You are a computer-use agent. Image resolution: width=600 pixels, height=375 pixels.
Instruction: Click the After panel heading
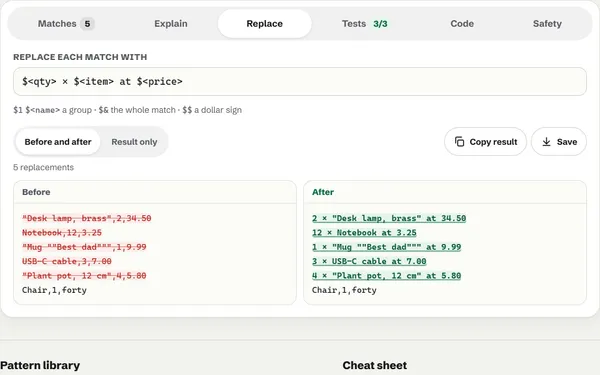point(323,192)
